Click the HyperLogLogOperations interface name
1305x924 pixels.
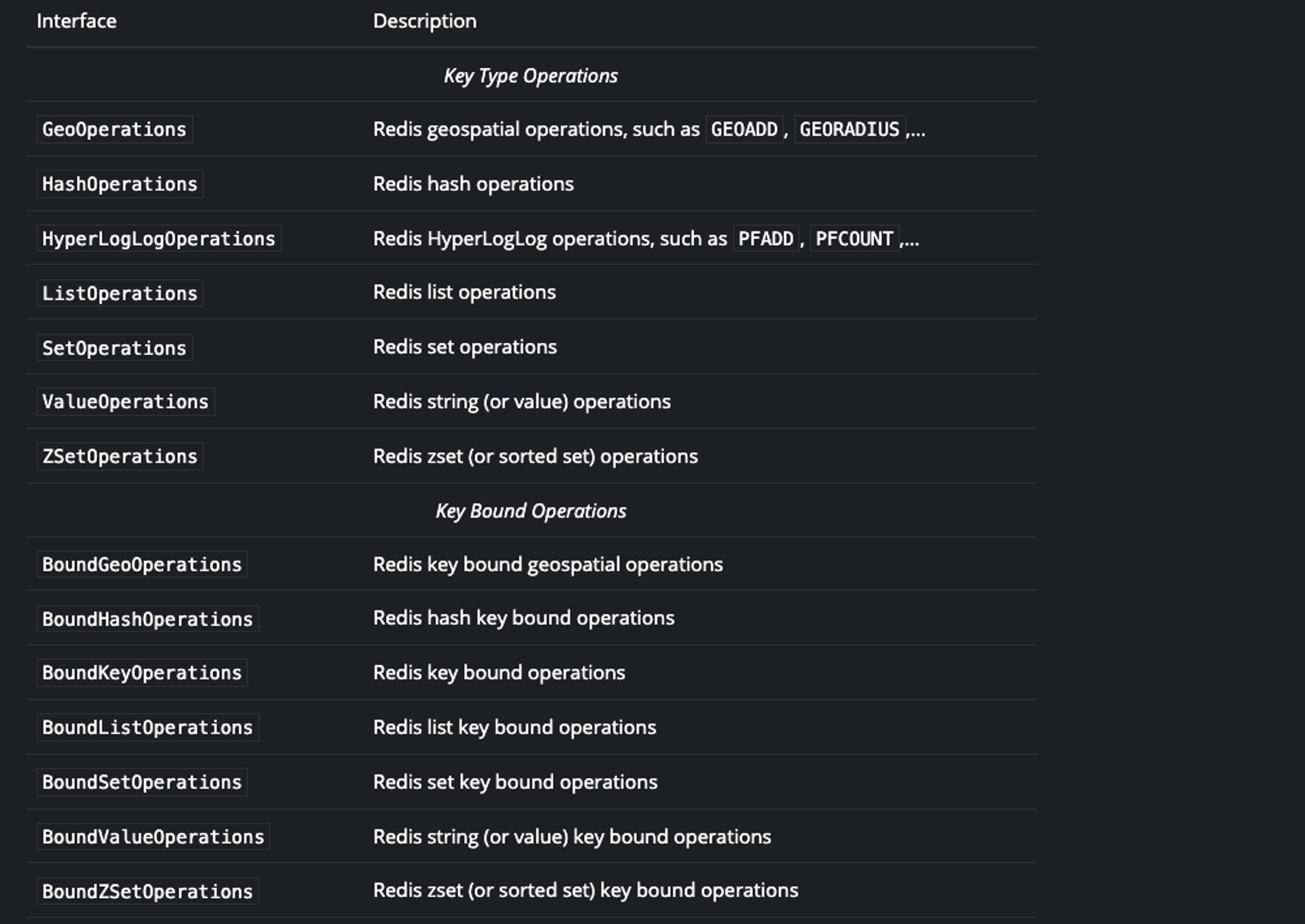coord(158,238)
